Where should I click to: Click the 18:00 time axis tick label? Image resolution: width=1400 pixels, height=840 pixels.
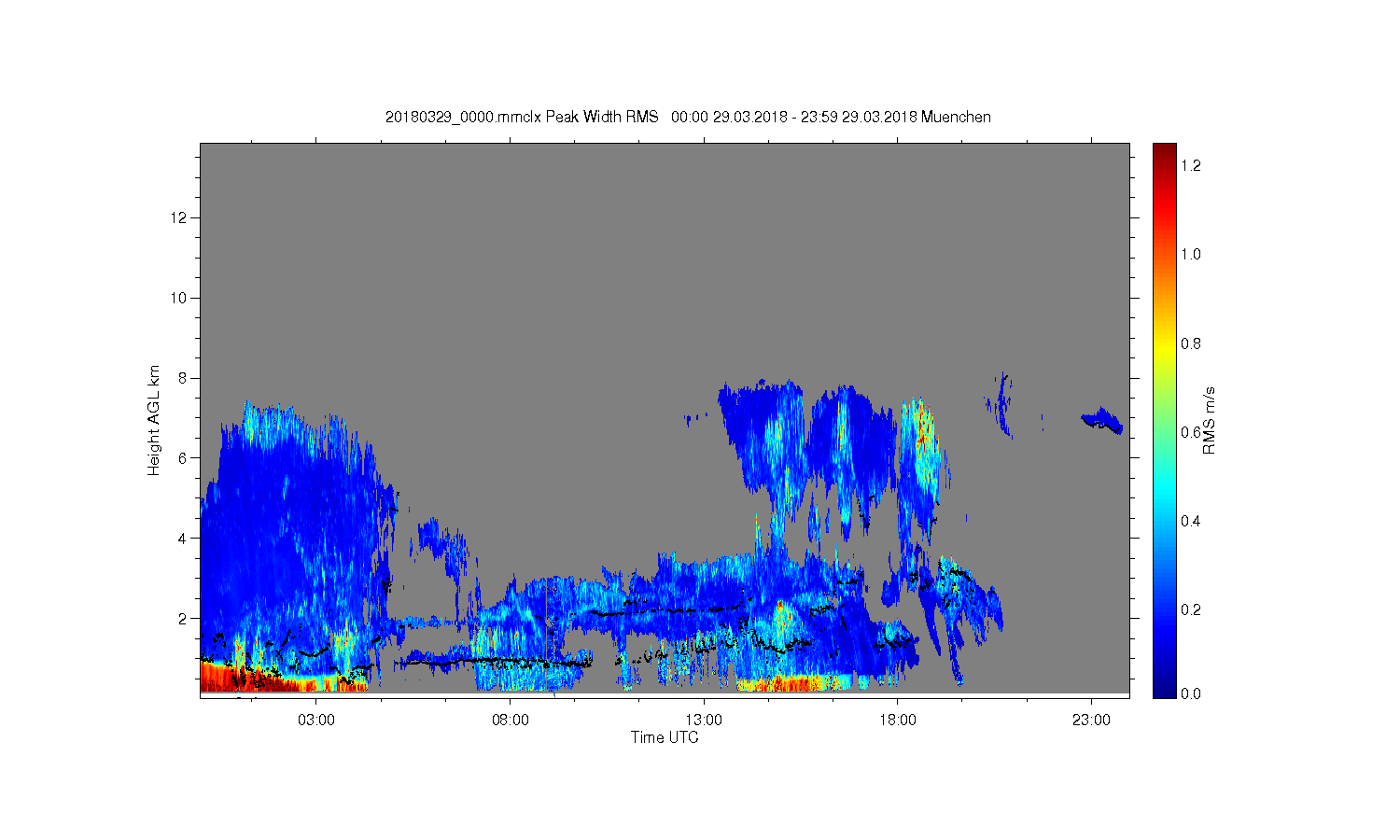(898, 721)
